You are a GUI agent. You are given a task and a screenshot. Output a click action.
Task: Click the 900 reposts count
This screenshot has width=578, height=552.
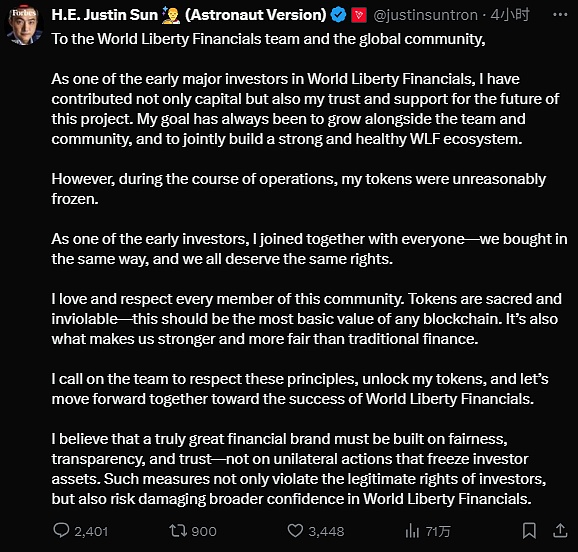204,531
